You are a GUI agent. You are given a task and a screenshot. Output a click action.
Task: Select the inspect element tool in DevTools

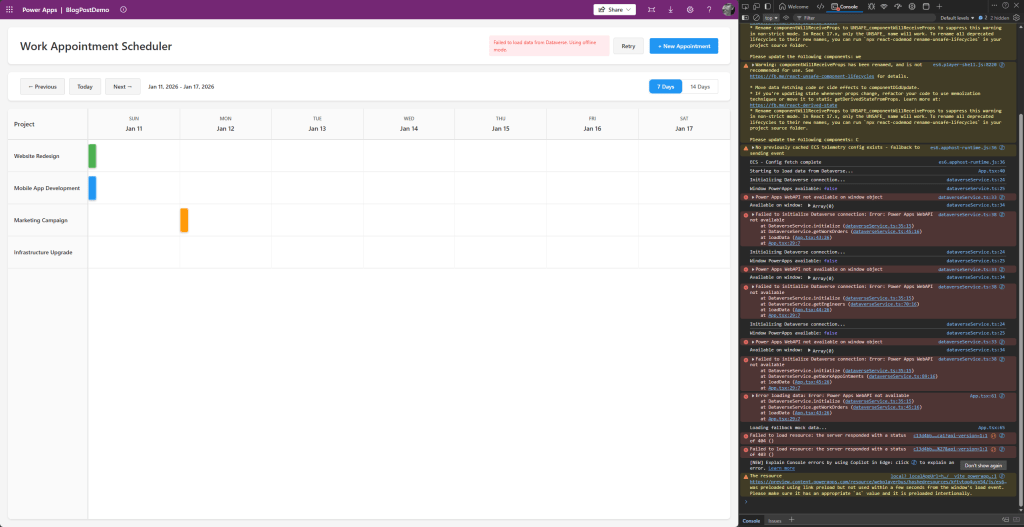coord(746,6)
